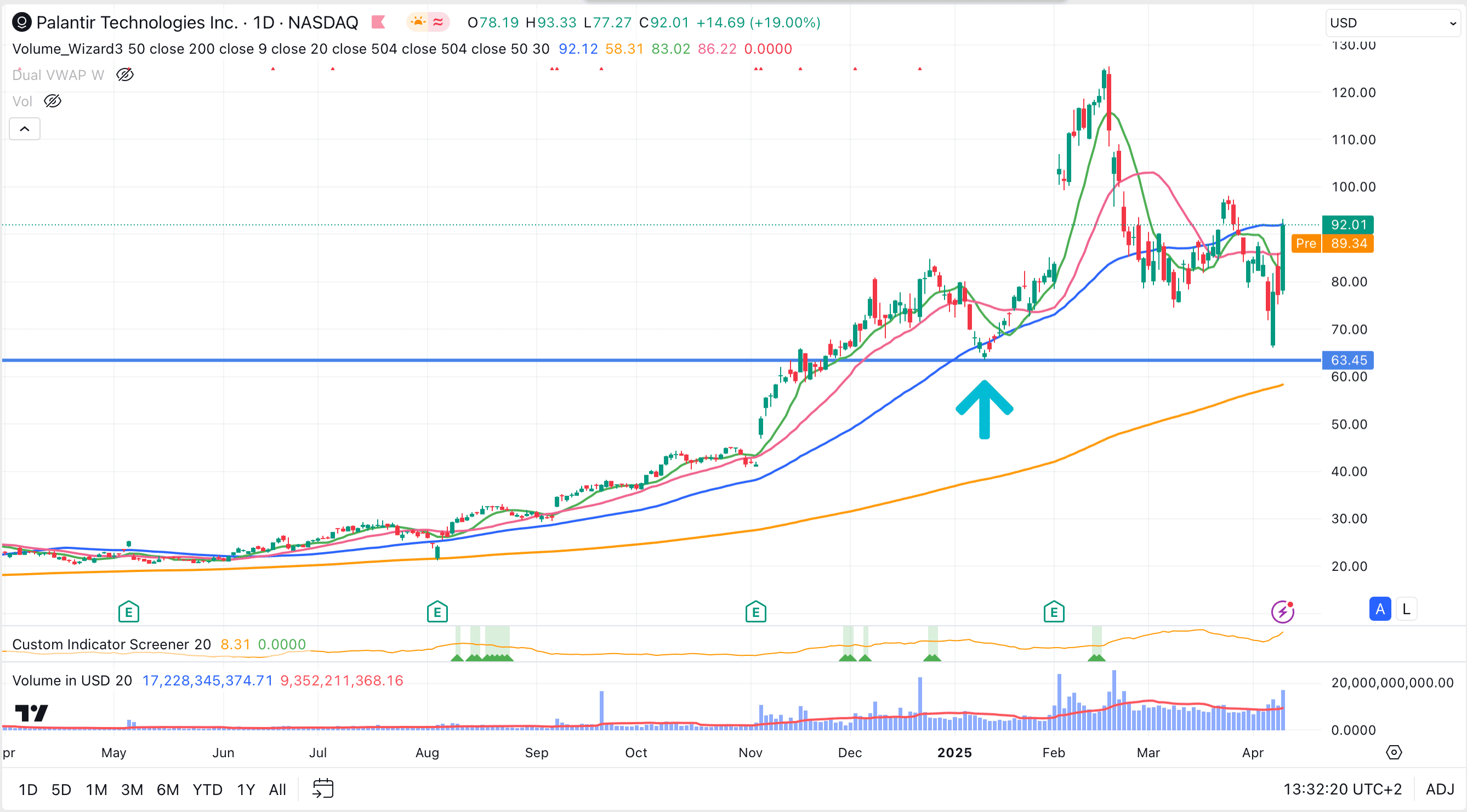1467x812 pixels.
Task: Click the 17,228,345,374.71 volume value
Action: click(x=207, y=681)
